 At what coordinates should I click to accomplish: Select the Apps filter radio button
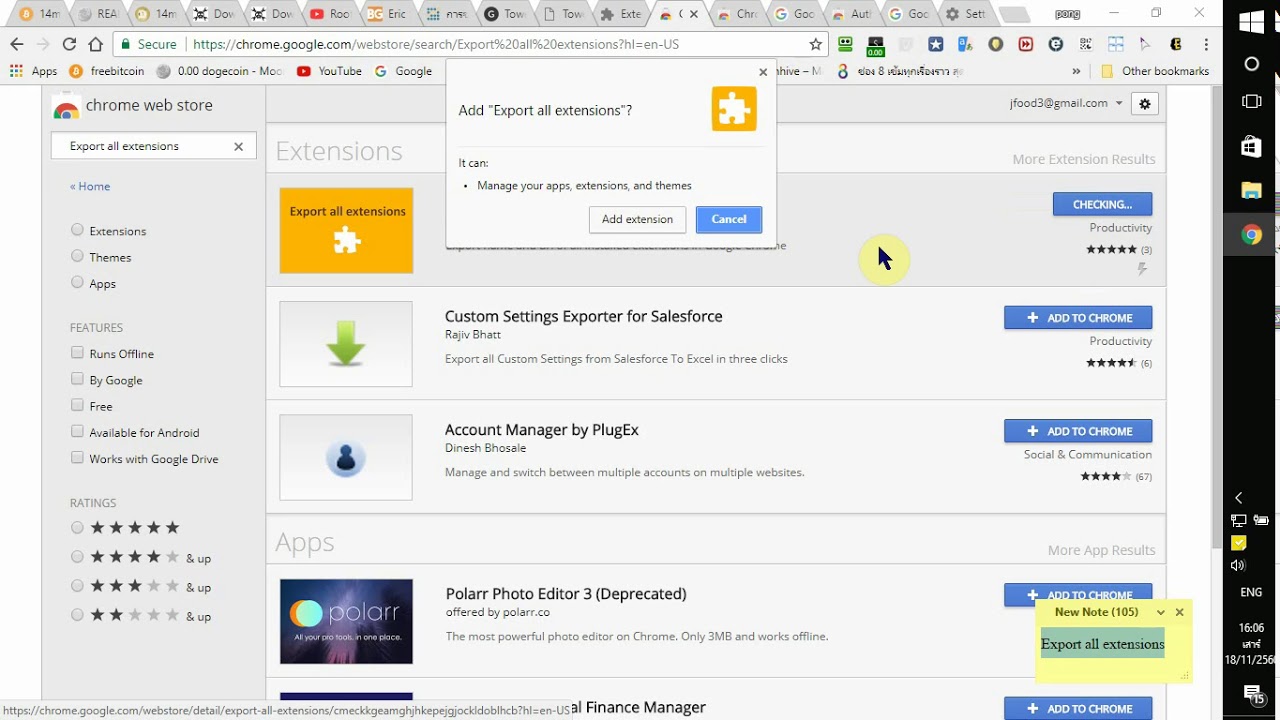pos(77,282)
